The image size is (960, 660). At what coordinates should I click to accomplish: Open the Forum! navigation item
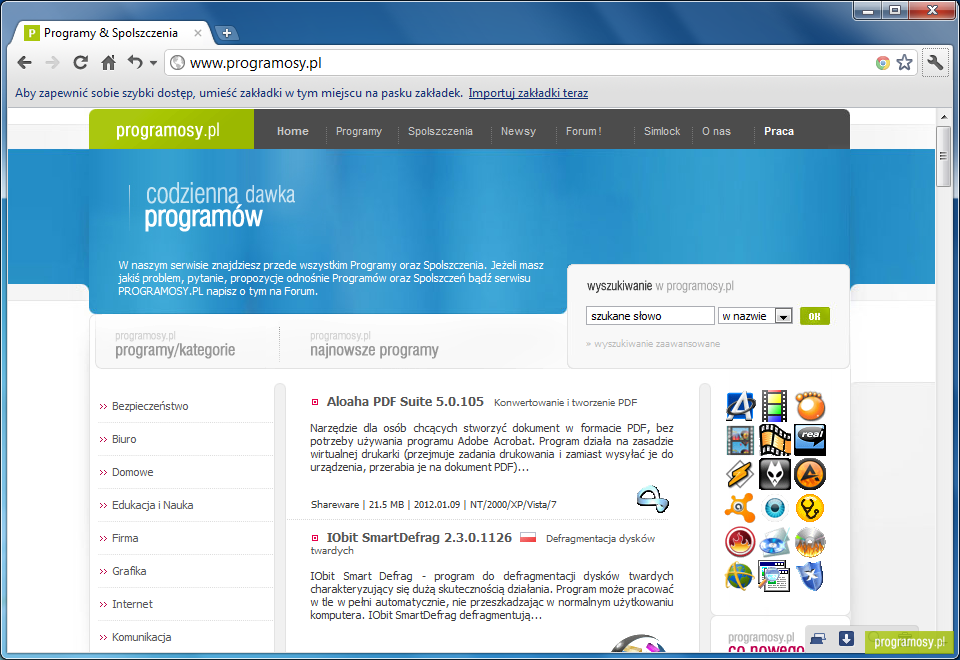(583, 131)
